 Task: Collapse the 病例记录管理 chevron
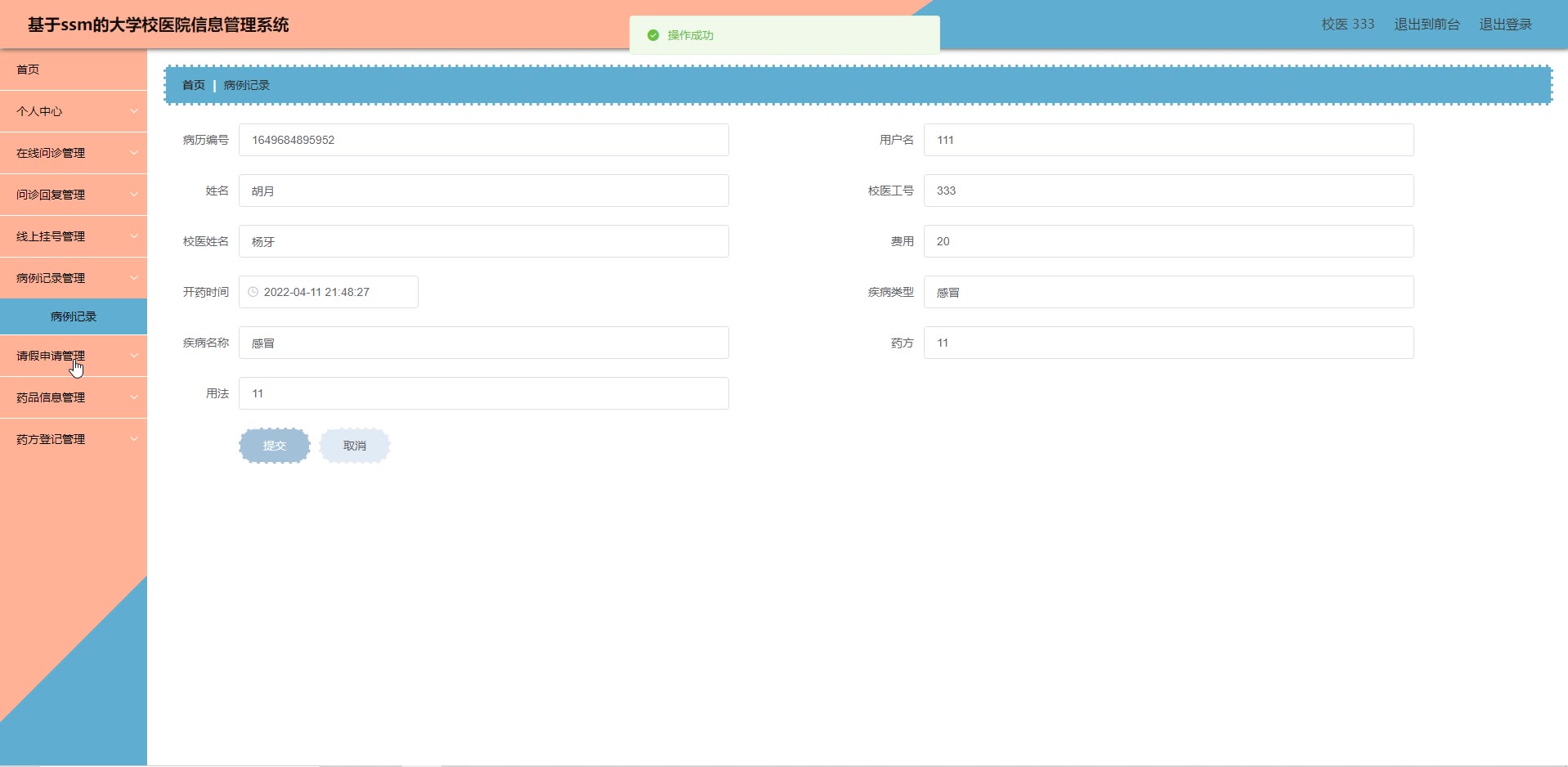tap(134, 278)
